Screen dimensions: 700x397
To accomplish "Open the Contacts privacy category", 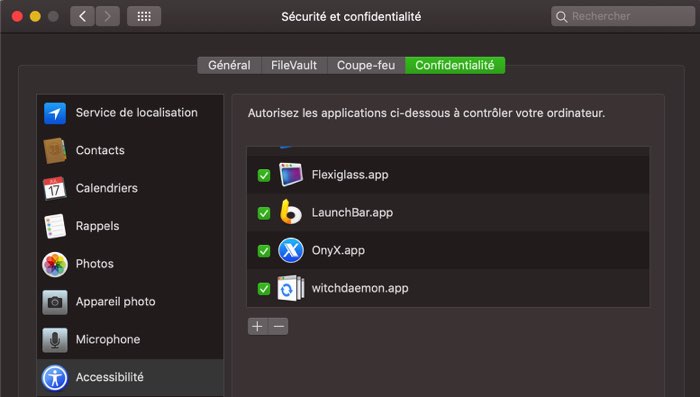I will pos(130,150).
